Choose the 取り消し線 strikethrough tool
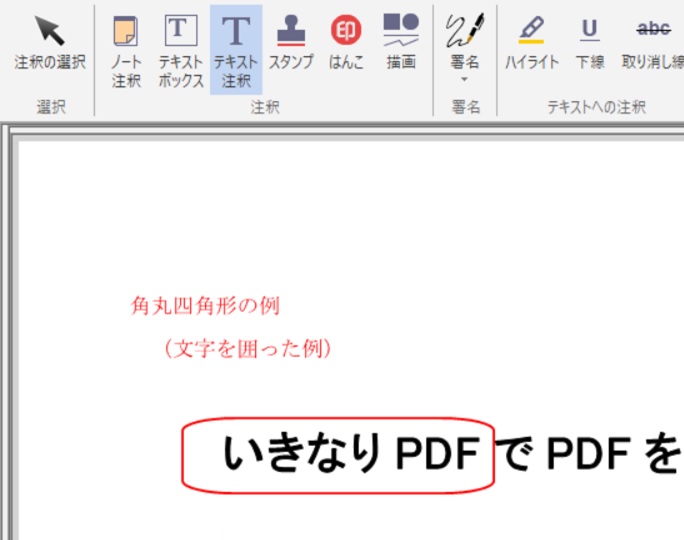Image resolution: width=684 pixels, height=540 pixels. (653, 43)
